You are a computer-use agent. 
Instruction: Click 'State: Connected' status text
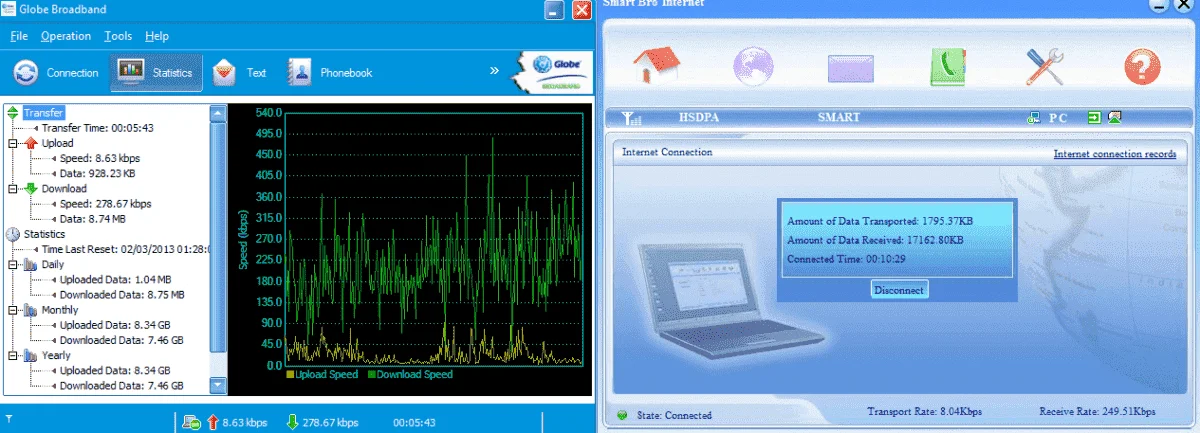pyautogui.click(x=673, y=415)
